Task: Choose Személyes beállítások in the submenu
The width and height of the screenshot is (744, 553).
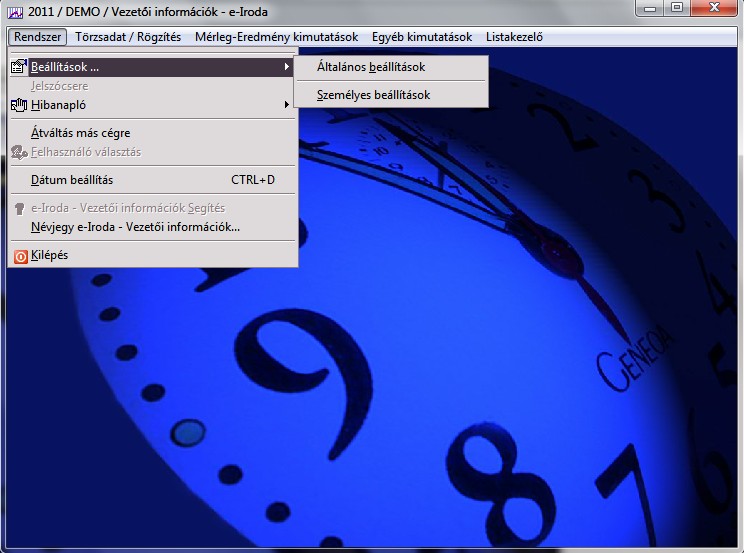Action: (373, 95)
